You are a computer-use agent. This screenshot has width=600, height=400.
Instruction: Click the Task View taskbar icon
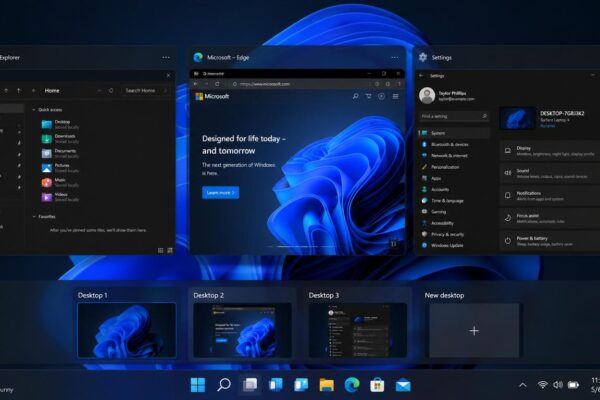[x=250, y=385]
